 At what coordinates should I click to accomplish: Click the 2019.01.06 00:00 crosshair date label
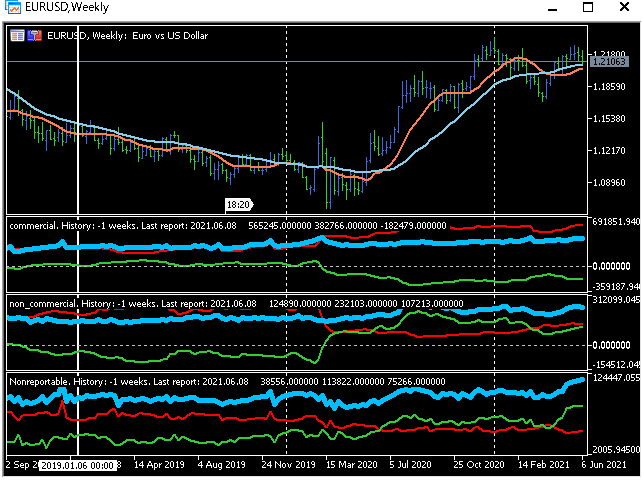(77, 466)
